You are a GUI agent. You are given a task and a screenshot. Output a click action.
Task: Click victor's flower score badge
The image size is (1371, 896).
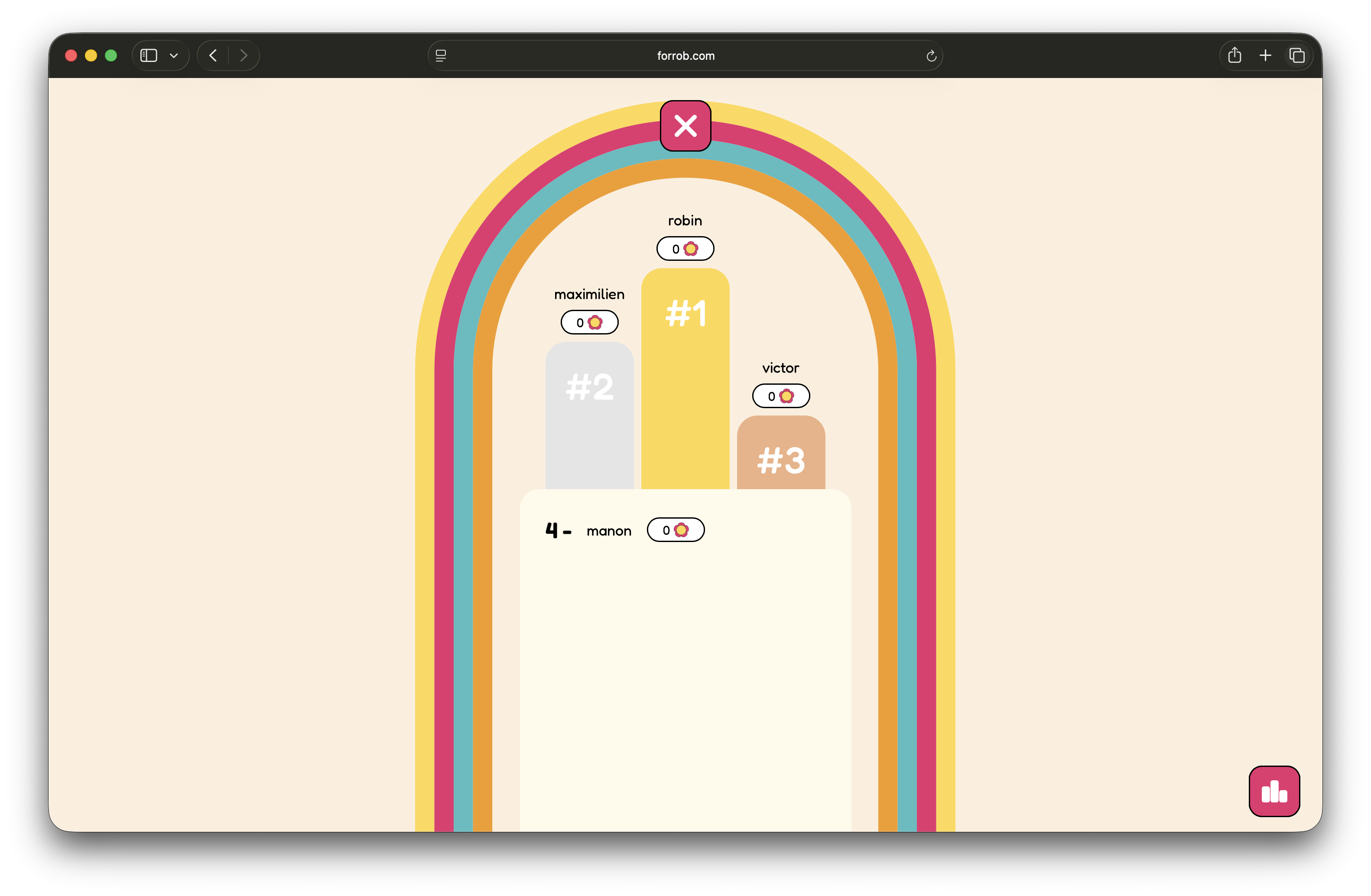(x=780, y=396)
